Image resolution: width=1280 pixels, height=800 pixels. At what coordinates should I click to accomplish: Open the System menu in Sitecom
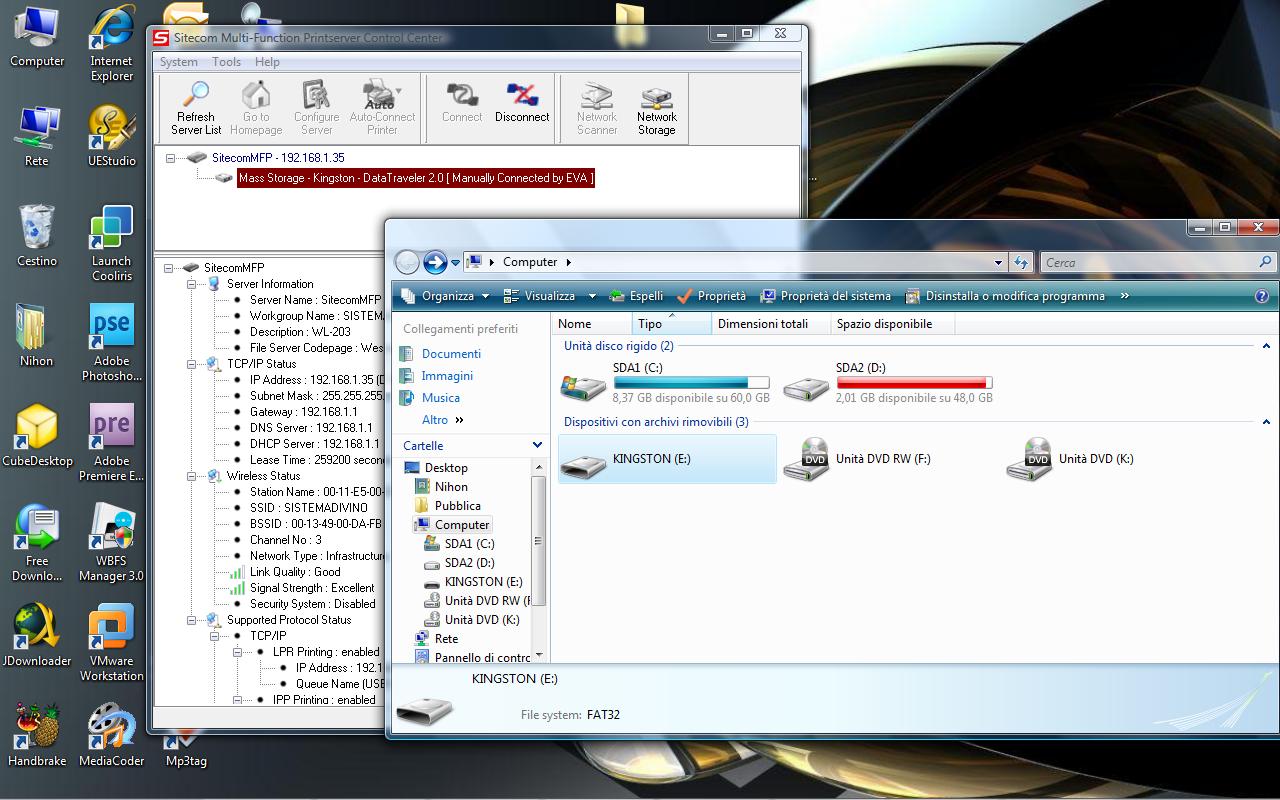point(179,62)
